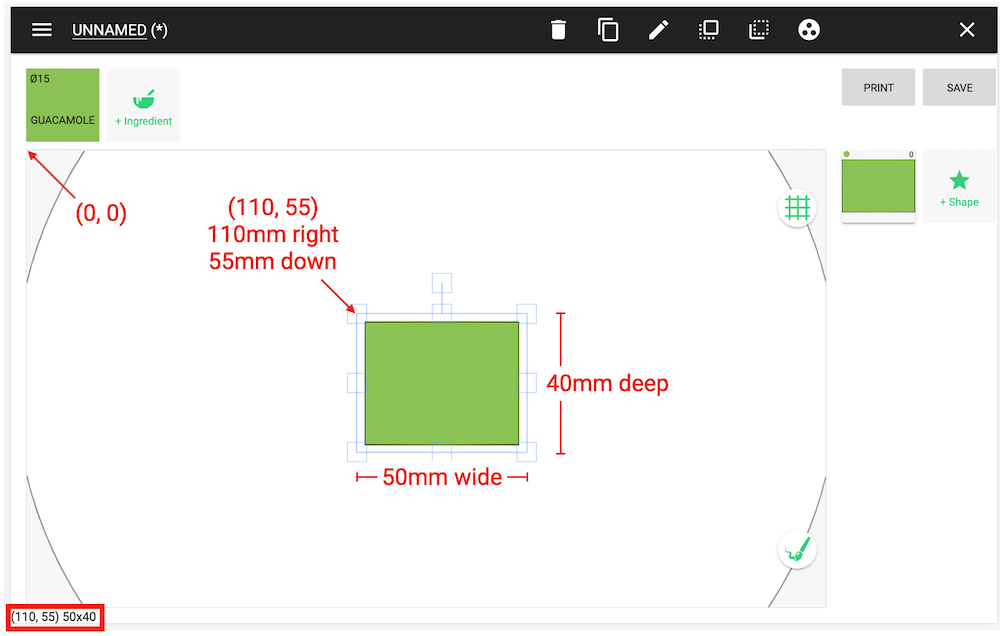Screen dimensions: 1000x636
Task: Select the GUACAMOLE ingredient swatch
Action: coord(62,105)
